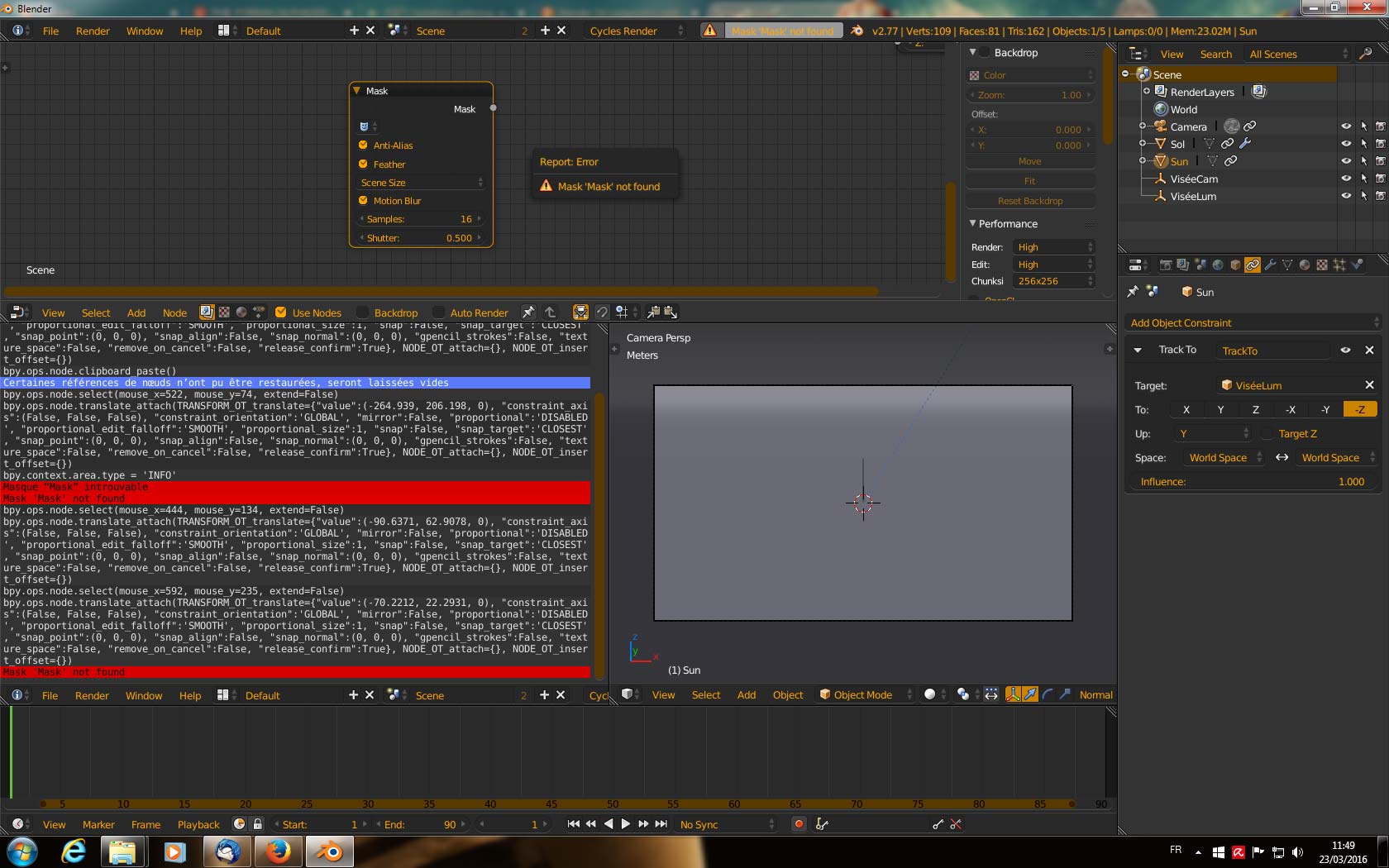Paste nodes from clipboard icon
The image size is (1389, 868).
point(671,312)
